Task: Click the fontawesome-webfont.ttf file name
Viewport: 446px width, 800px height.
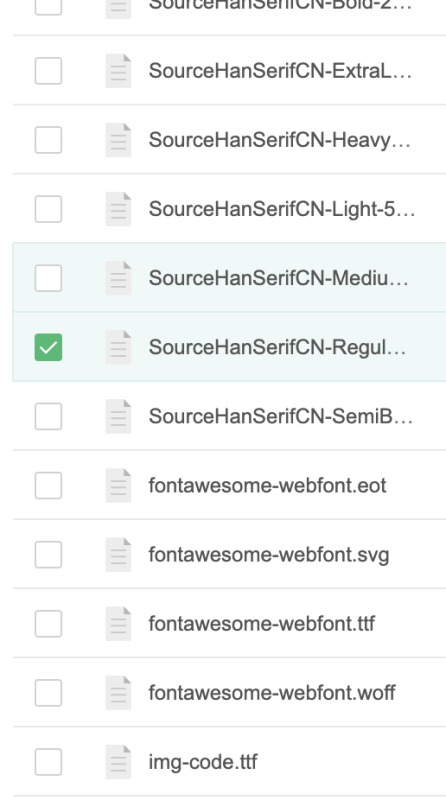Action: pos(262,623)
